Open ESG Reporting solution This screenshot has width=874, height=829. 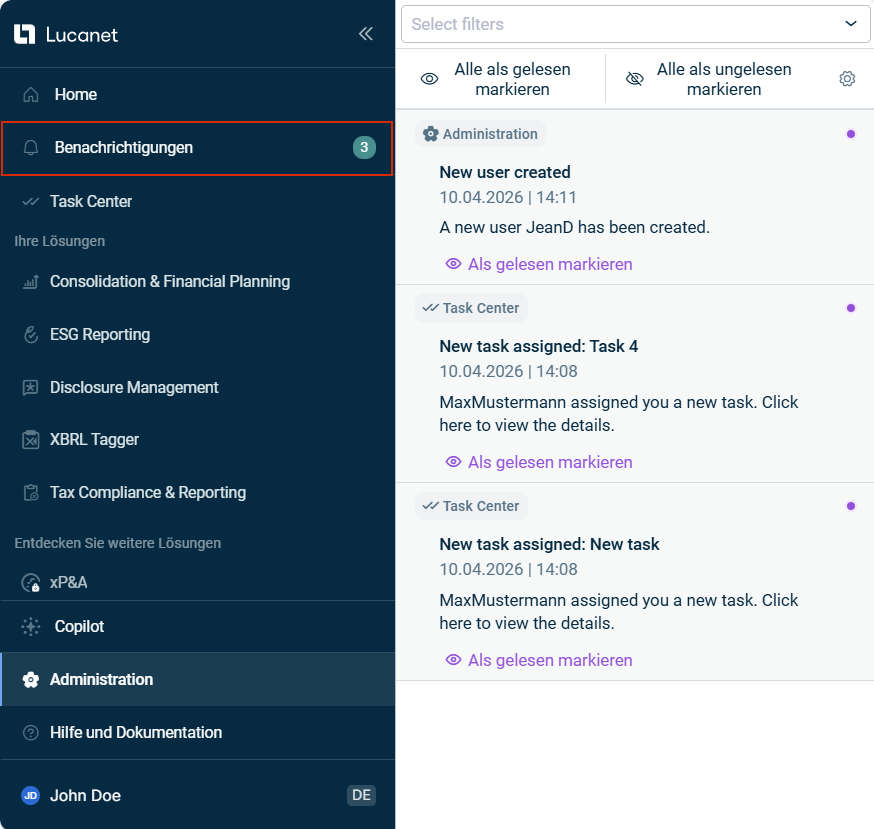[x=197, y=334]
